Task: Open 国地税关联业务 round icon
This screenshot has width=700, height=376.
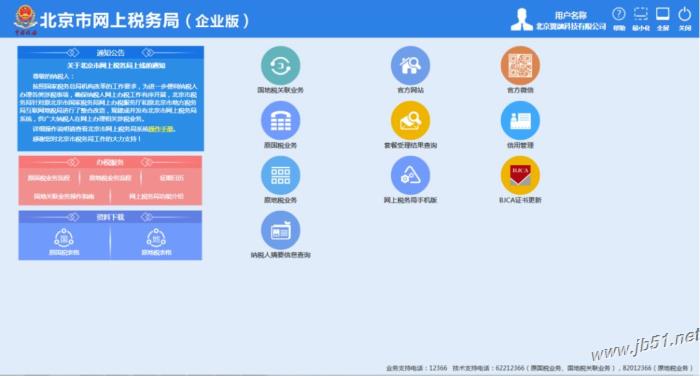Action: (x=280, y=66)
